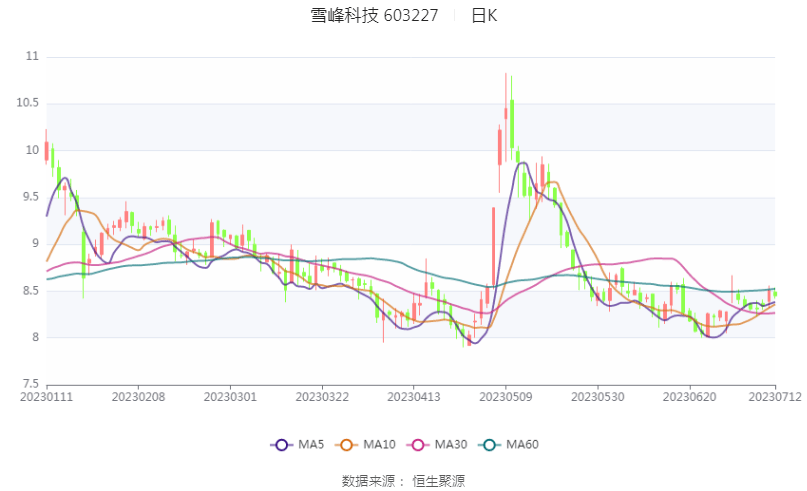Click the 9.5 y-axis value label
This screenshot has width=807, height=491.
pyautogui.click(x=30, y=197)
